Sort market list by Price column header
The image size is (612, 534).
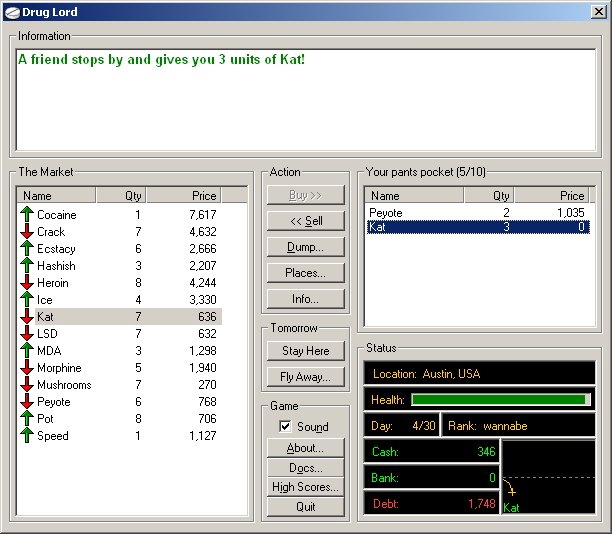183,196
